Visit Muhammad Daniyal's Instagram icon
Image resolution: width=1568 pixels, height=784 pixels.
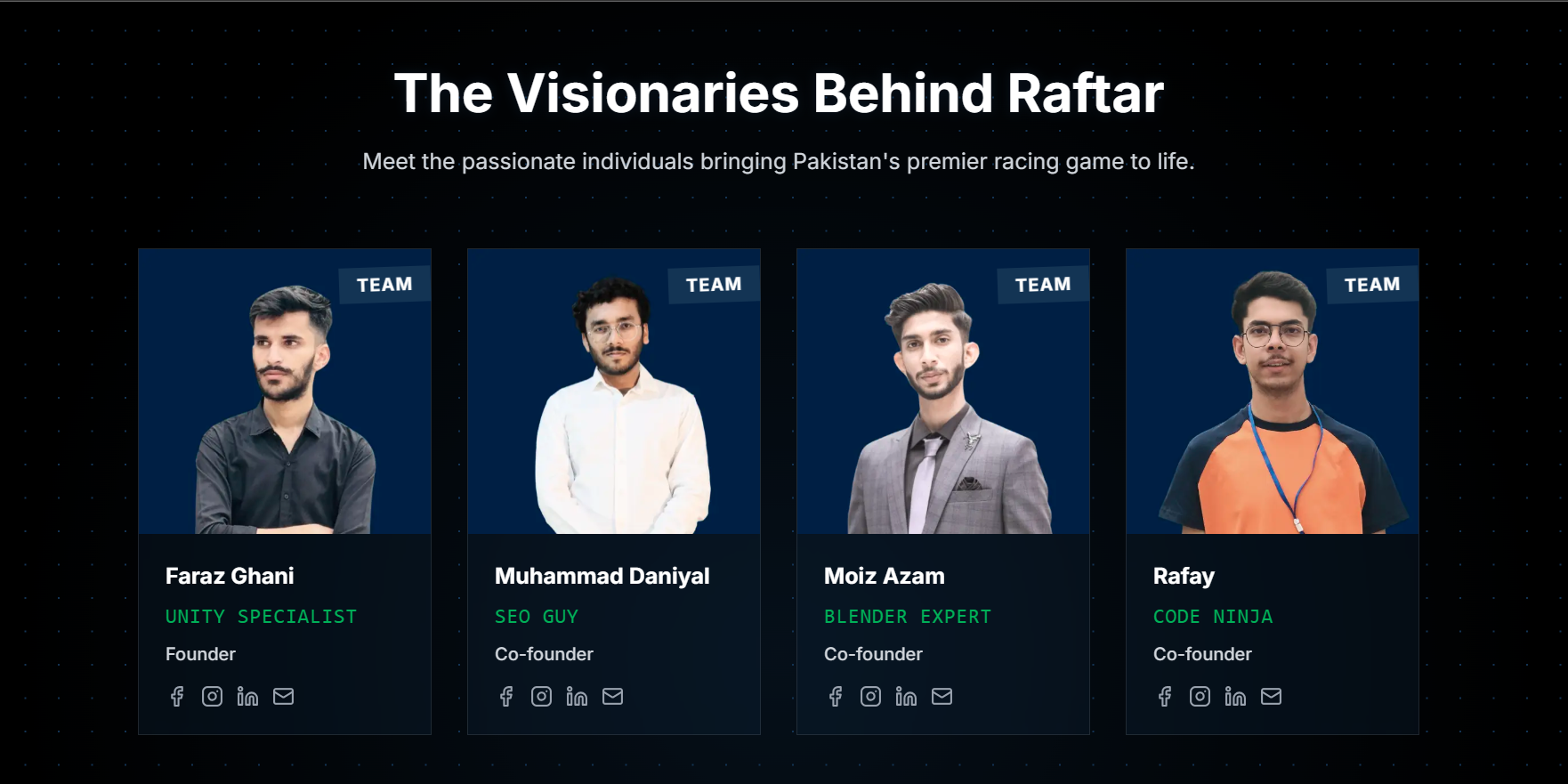[x=541, y=697]
